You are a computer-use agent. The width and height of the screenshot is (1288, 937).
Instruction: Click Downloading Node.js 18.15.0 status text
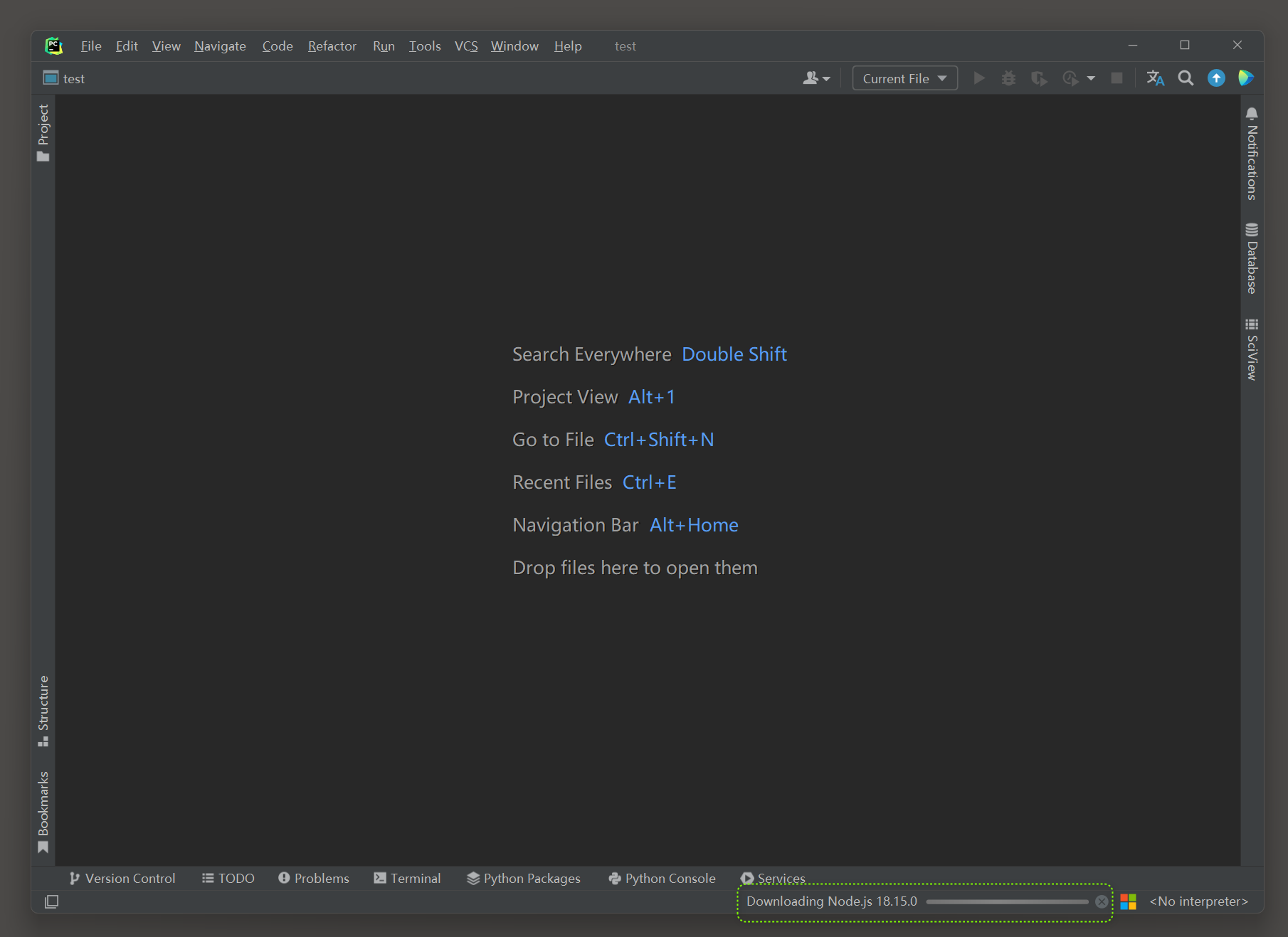[831, 901]
